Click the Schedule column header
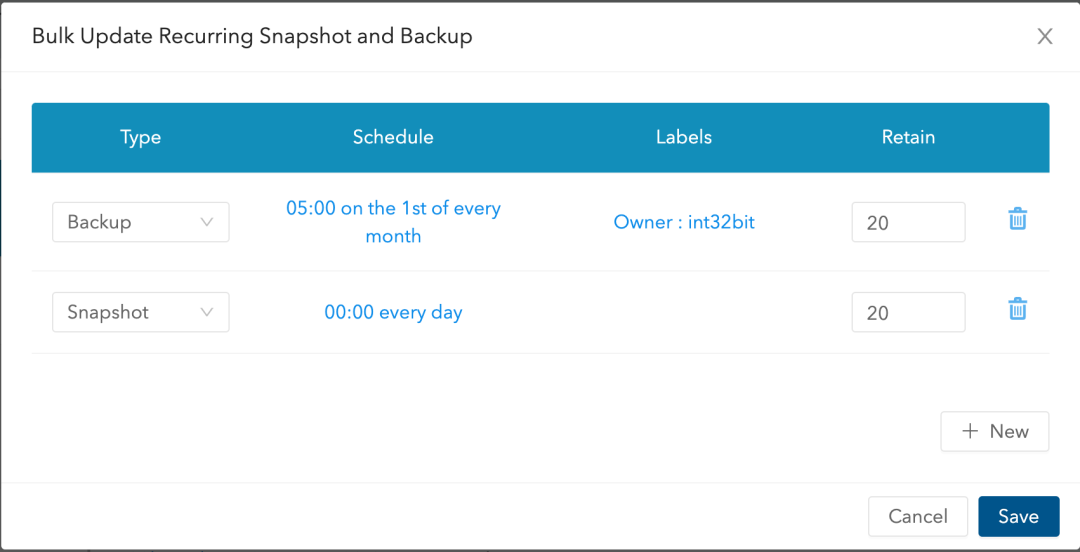Image resolution: width=1080 pixels, height=552 pixels. (x=393, y=137)
